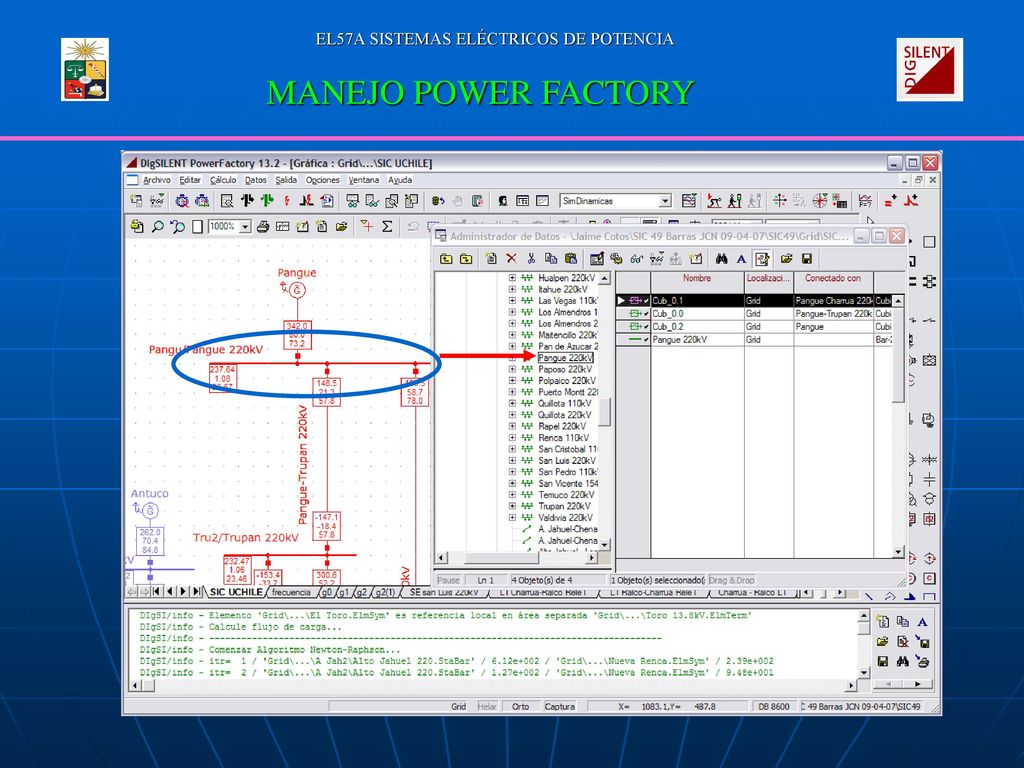Switch to the frecuencia graphic tab

291,592
